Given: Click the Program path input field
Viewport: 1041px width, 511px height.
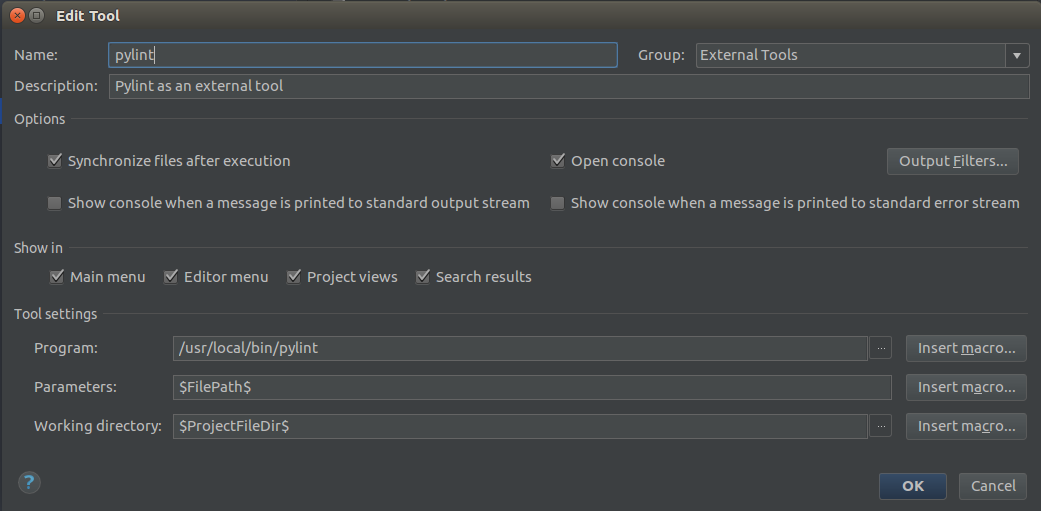Looking at the screenshot, I should [520, 348].
